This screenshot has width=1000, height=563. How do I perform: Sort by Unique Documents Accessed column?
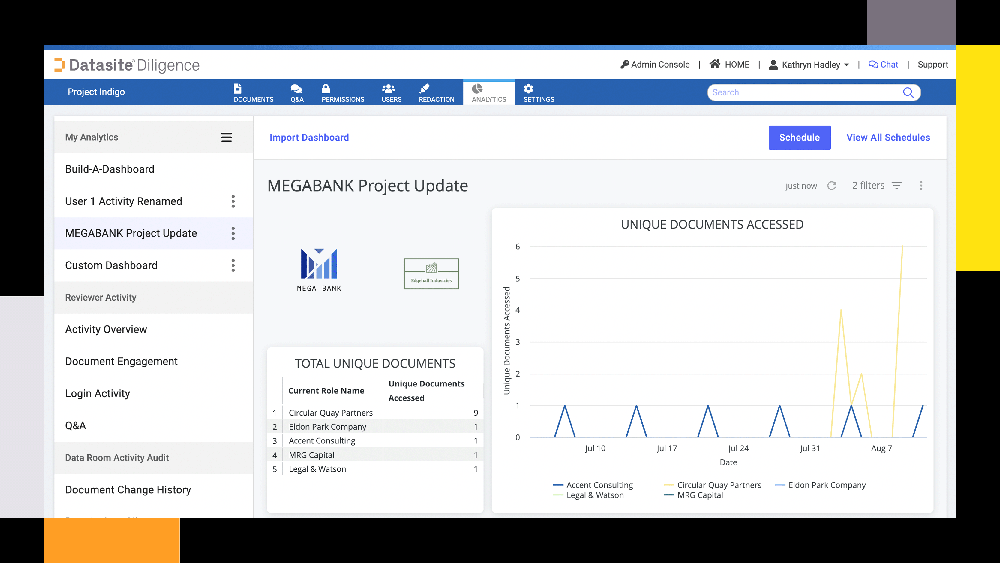tap(426, 391)
